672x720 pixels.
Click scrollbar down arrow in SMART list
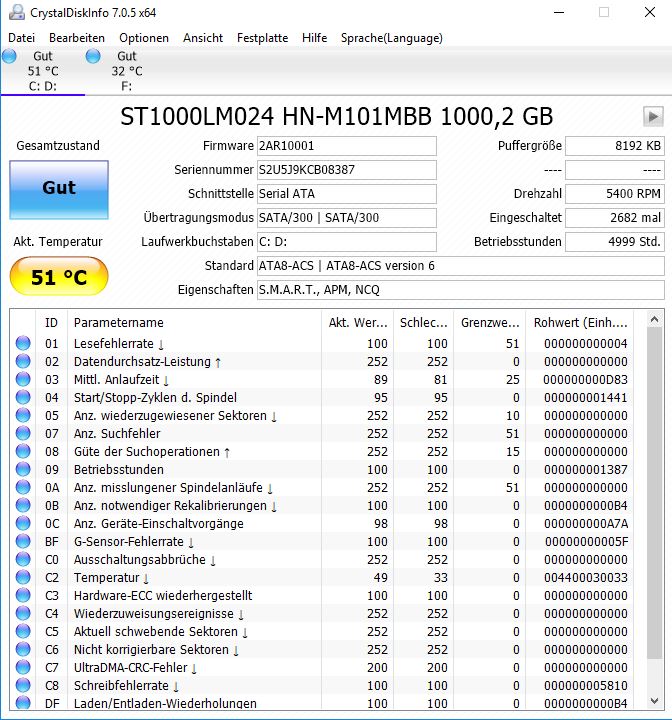[x=655, y=701]
